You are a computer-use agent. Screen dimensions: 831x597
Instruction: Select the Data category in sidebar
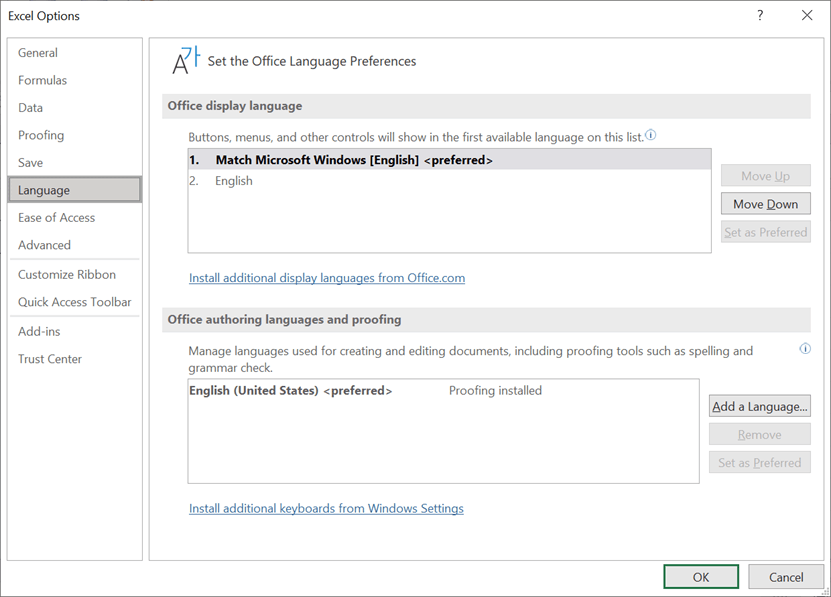30,108
